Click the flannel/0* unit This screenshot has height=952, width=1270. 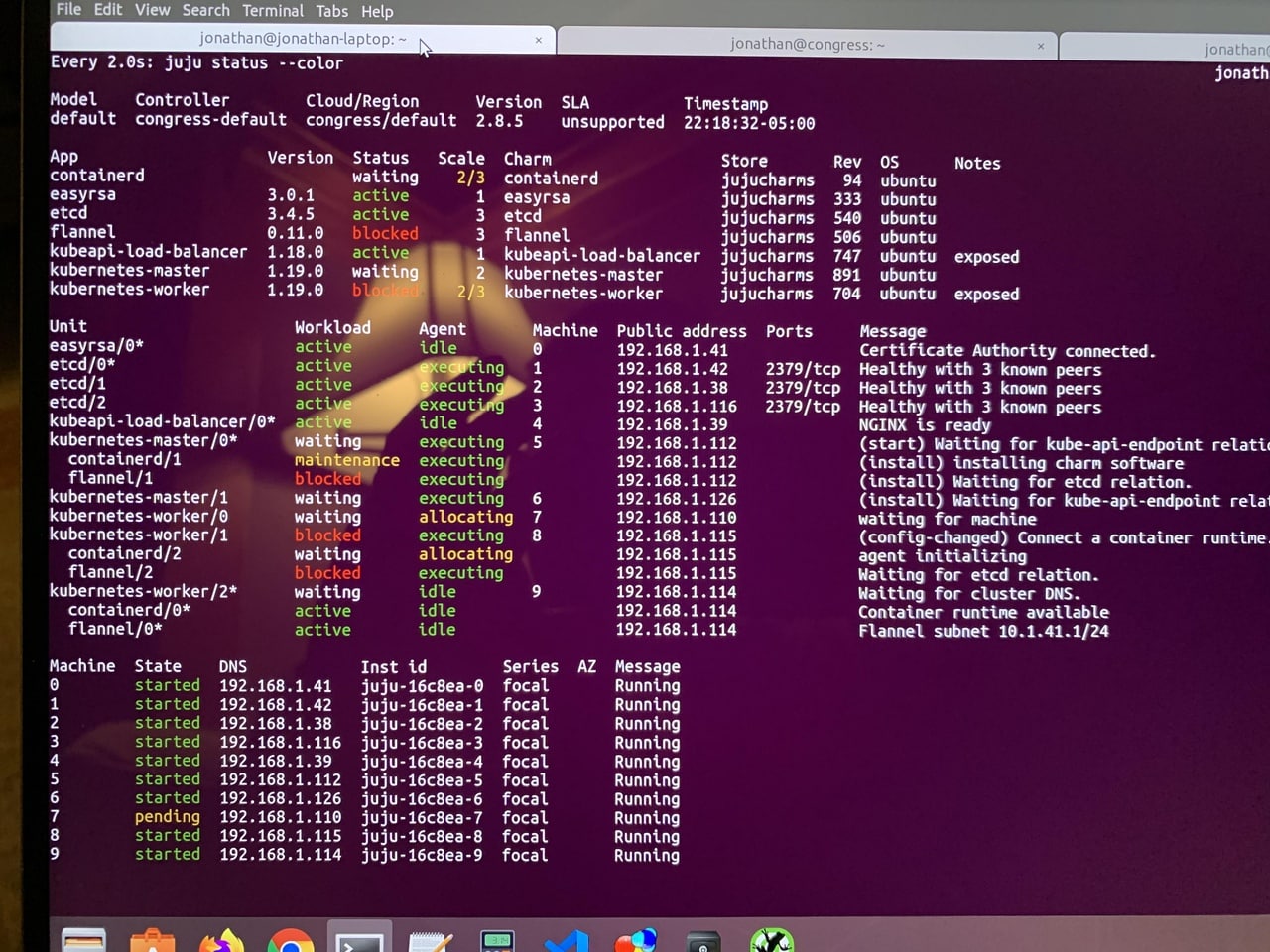click(x=115, y=629)
